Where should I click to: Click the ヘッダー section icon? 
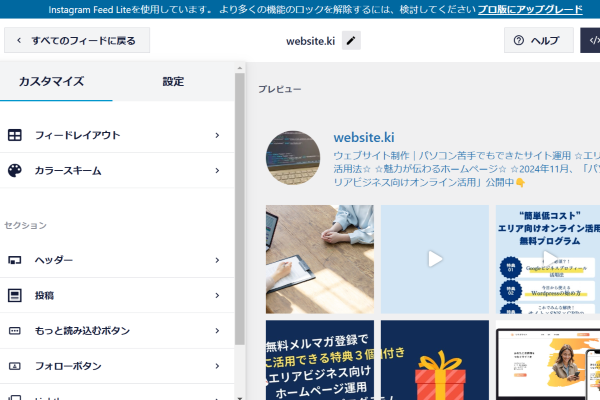[15, 260]
